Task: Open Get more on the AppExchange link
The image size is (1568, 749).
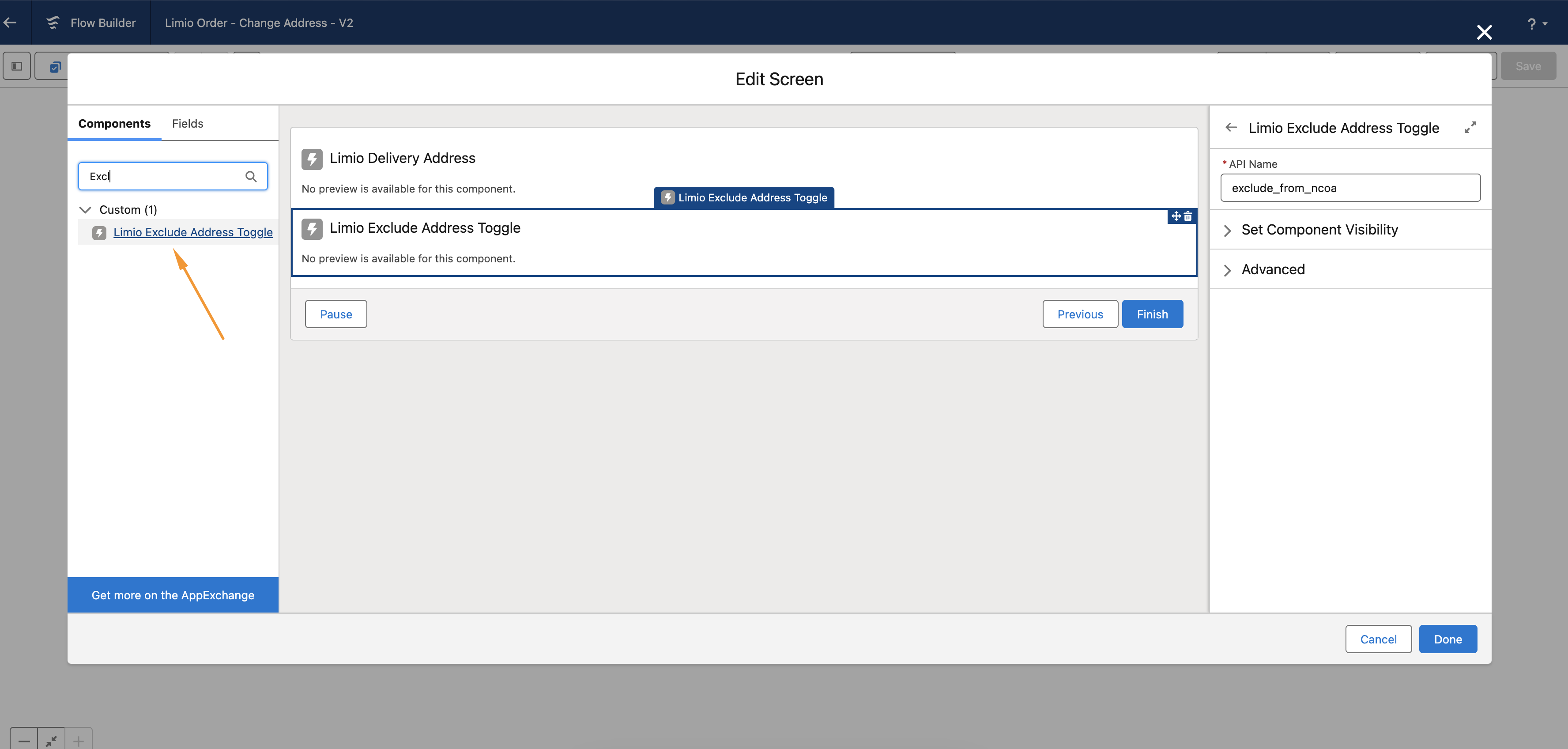Action: [x=173, y=595]
